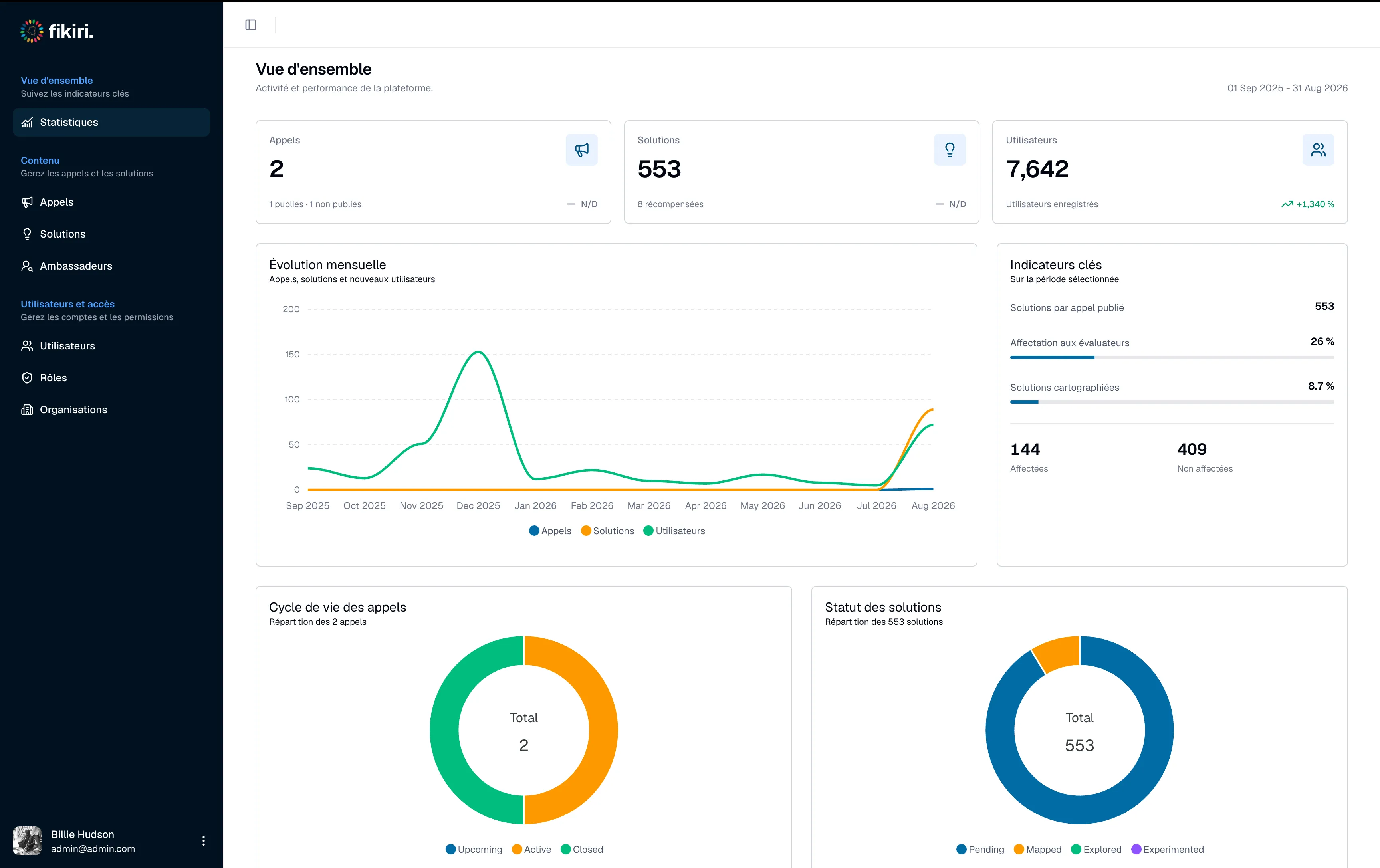The width and height of the screenshot is (1380, 868).
Task: Open Solutions in the sidebar
Action: 111,234
